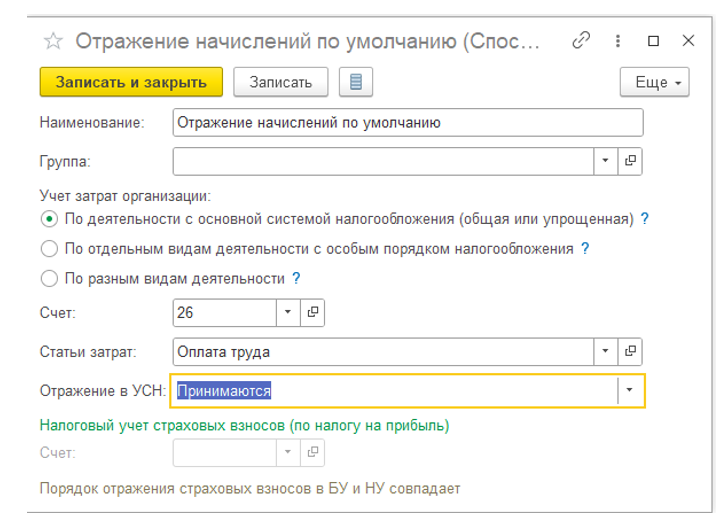Show help for особый порядок налогообложения option

pos(585,249)
